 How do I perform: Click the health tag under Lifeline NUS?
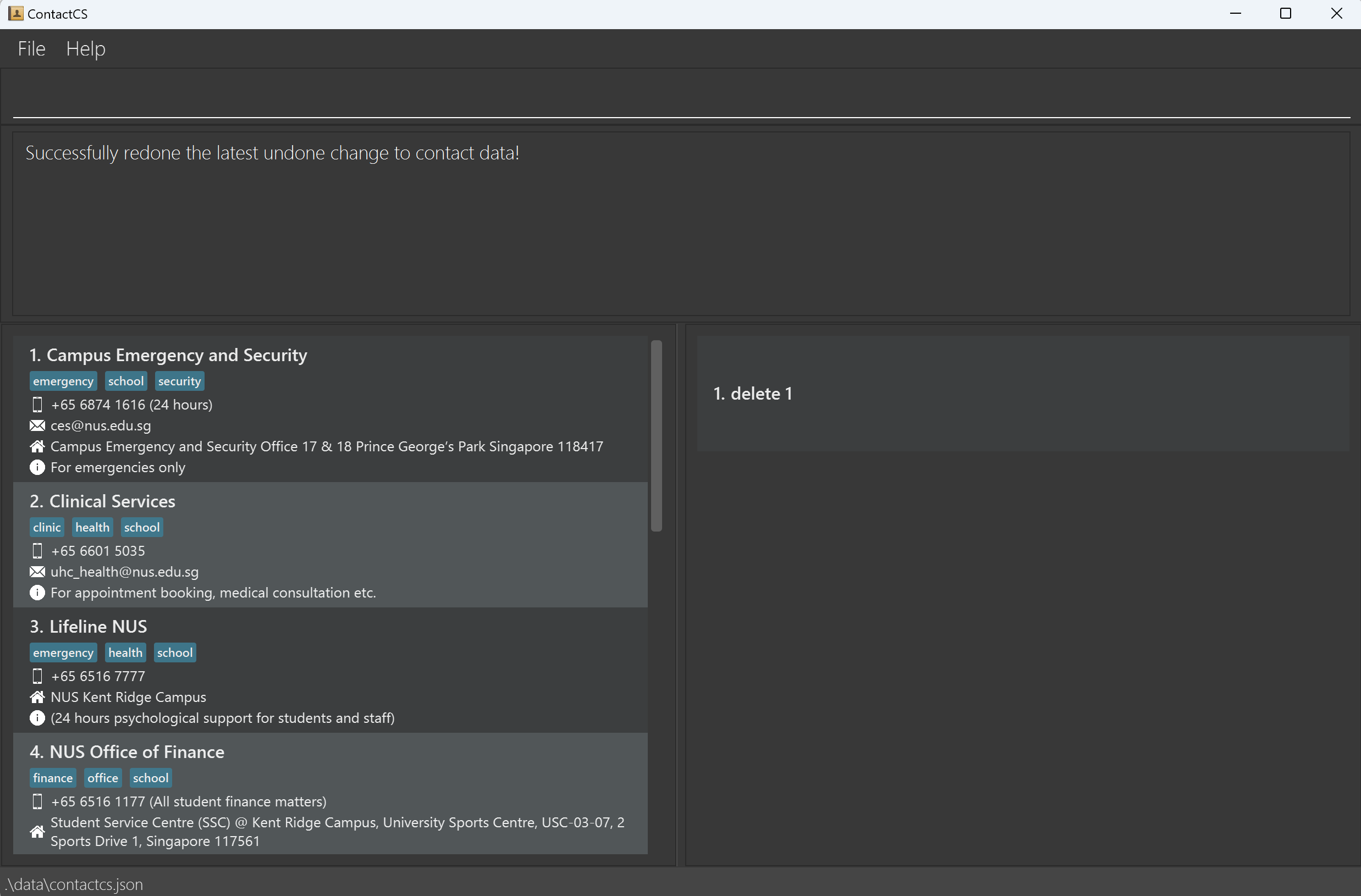click(x=125, y=652)
